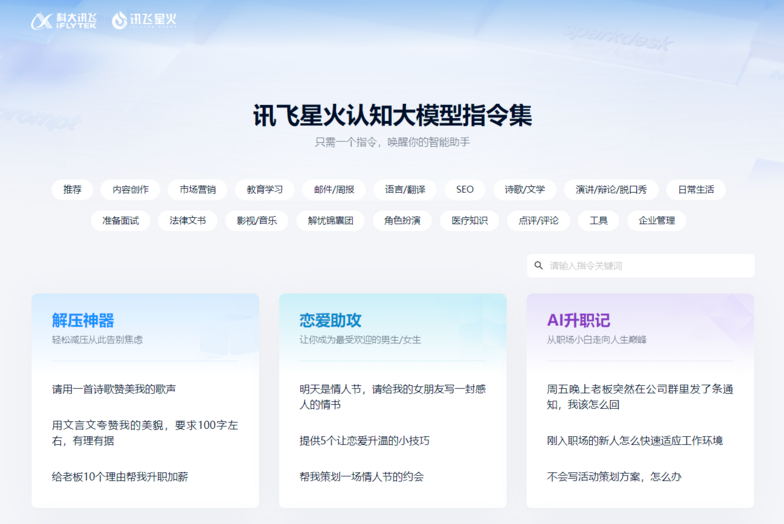The image size is (784, 524).
Task: Select 演讲/辩论/脱口秀 category
Action: click(611, 190)
